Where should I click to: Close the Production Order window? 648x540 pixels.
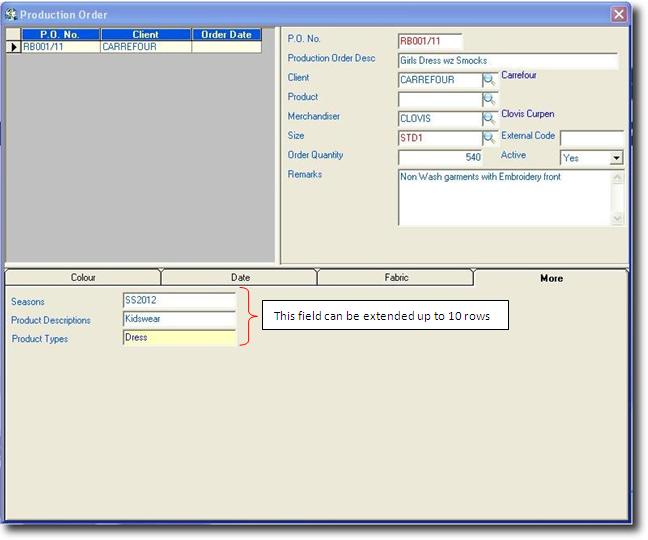[619, 15]
